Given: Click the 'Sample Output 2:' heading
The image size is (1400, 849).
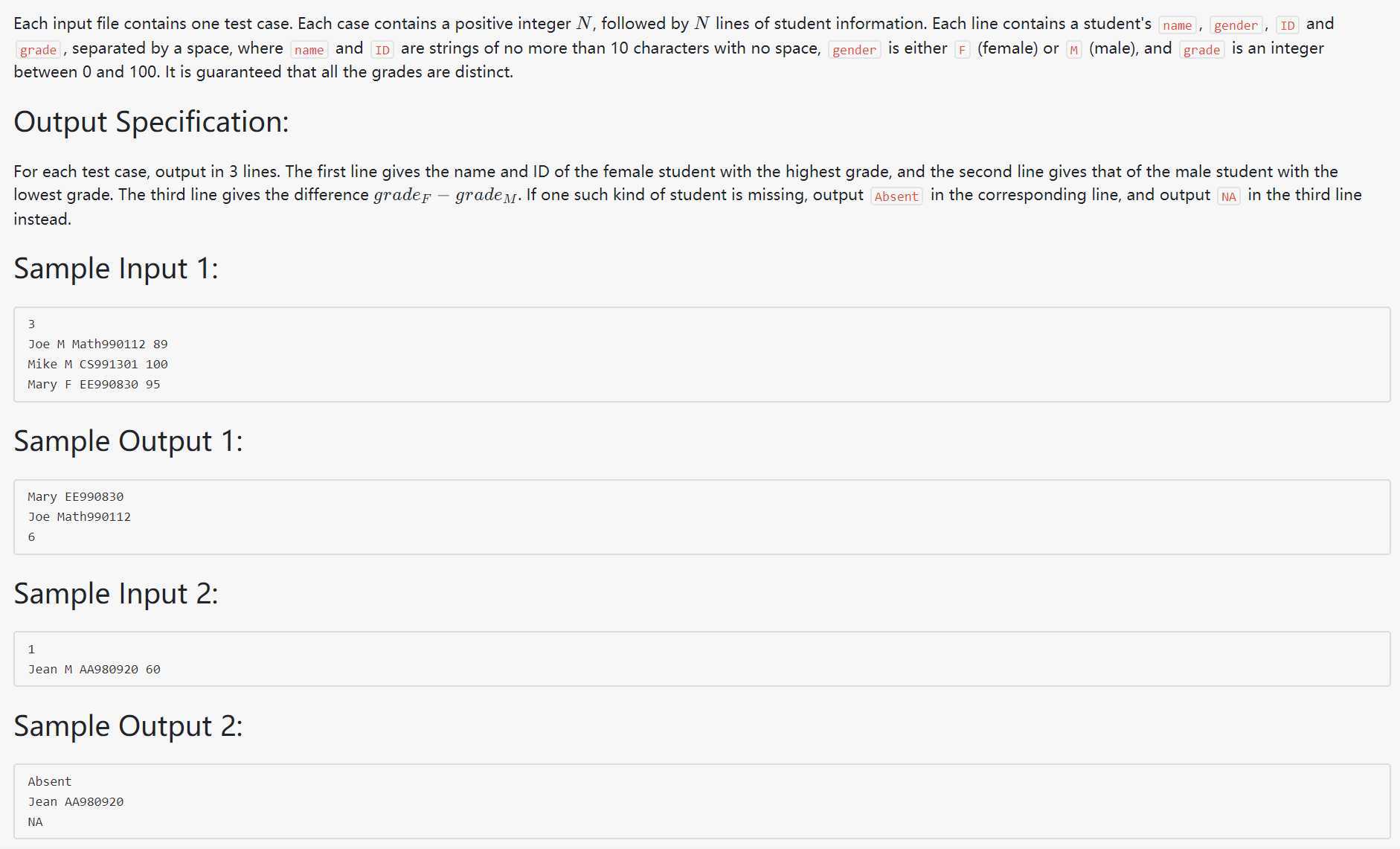Looking at the screenshot, I should click(128, 726).
